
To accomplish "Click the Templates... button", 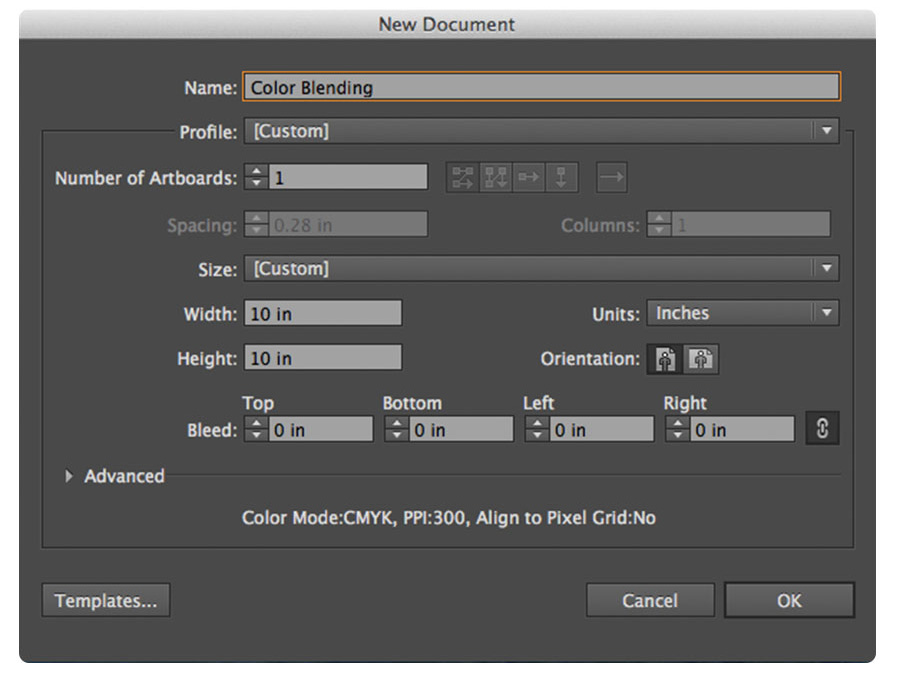I will pos(106,600).
